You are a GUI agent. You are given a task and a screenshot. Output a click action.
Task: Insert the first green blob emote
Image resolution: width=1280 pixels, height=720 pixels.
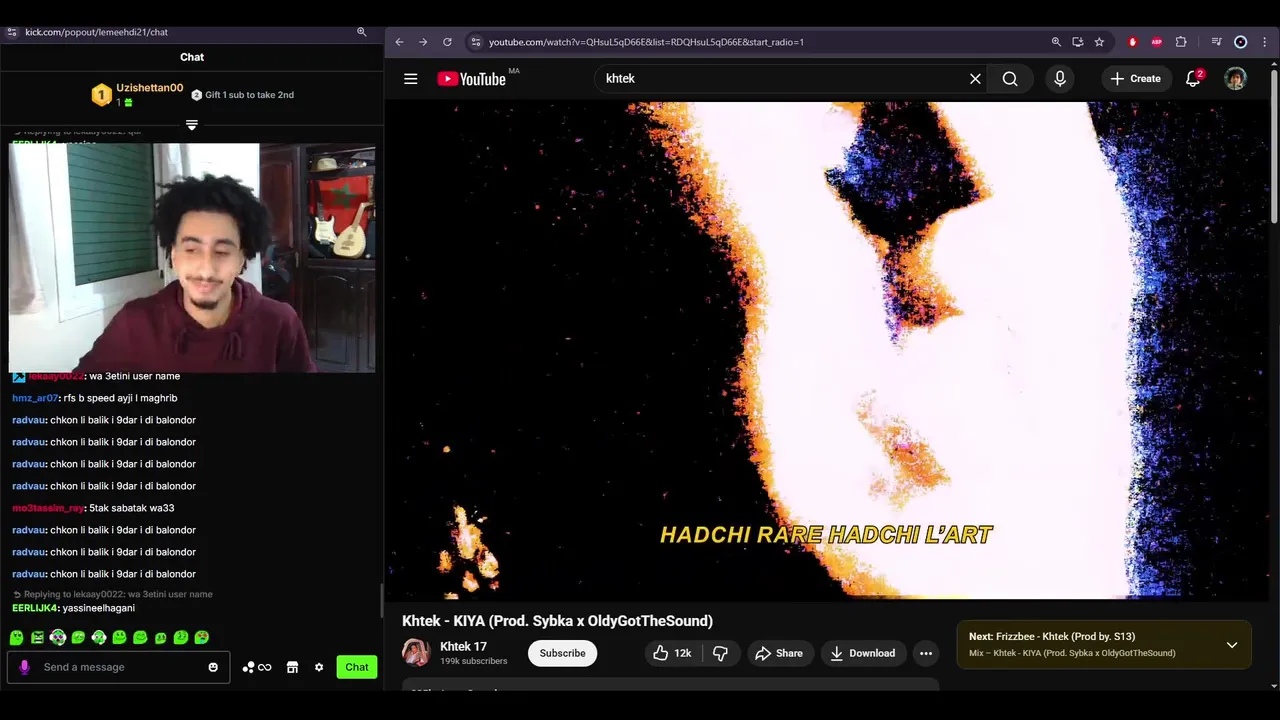pyautogui.click(x=17, y=637)
